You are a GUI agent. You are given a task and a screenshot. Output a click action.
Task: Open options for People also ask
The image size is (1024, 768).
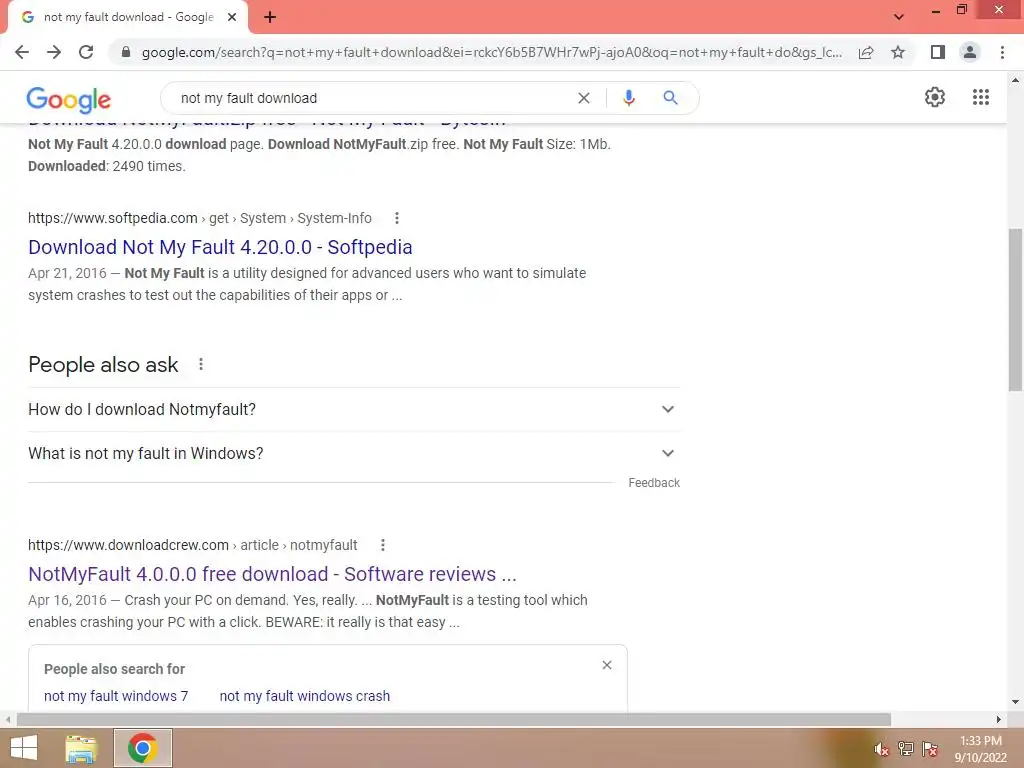tap(201, 364)
